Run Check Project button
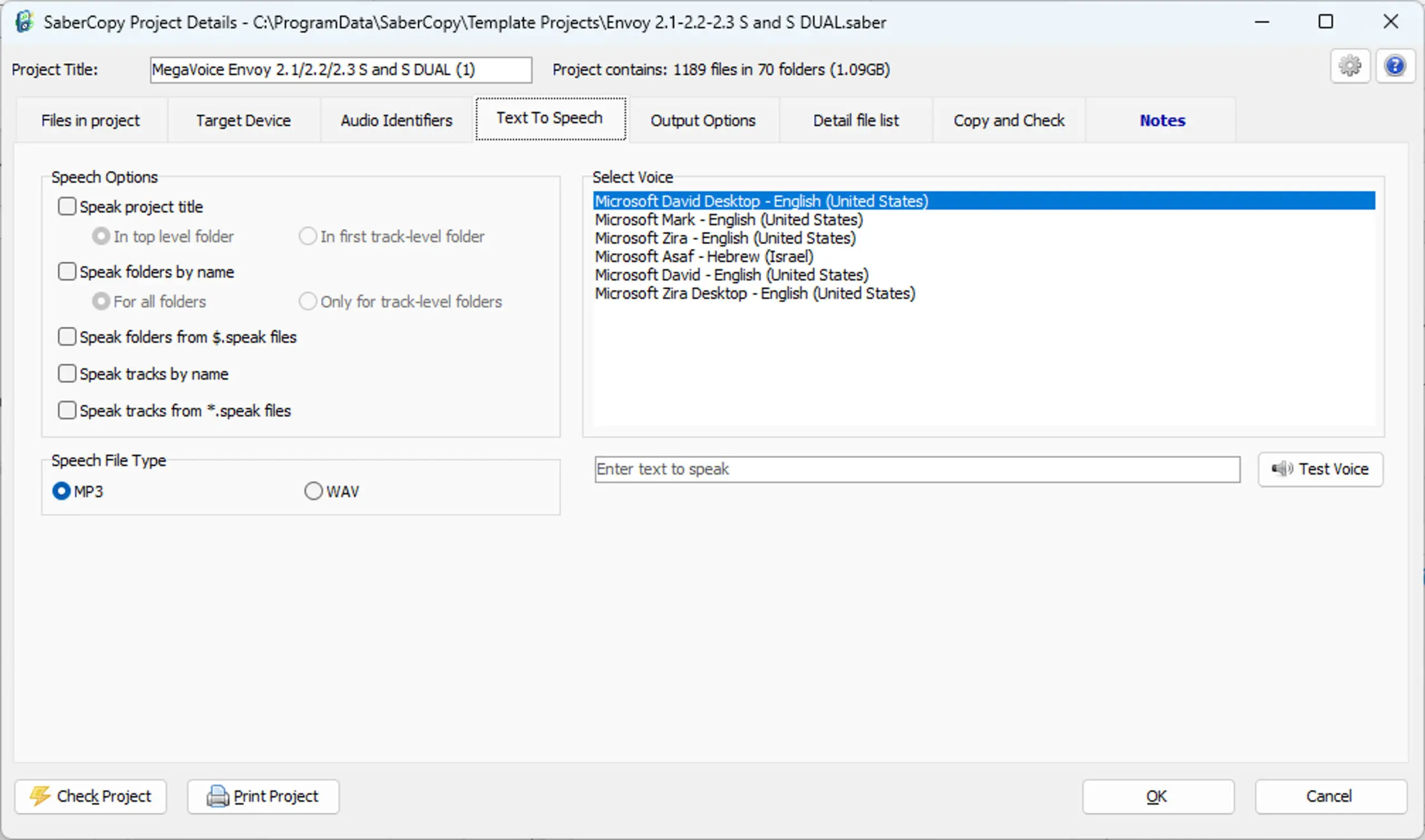1425x840 pixels. 91,797
